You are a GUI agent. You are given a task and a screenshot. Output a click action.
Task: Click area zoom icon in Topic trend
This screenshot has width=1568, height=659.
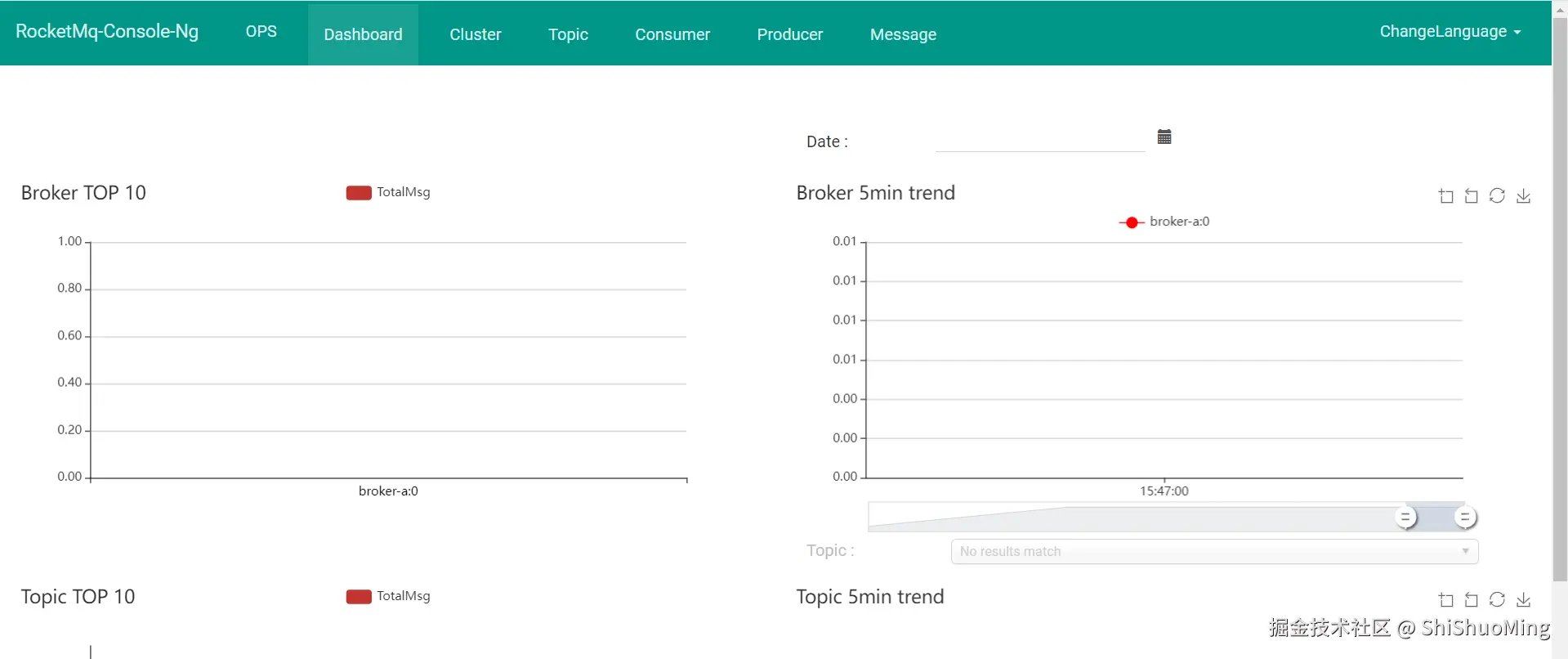click(1446, 600)
